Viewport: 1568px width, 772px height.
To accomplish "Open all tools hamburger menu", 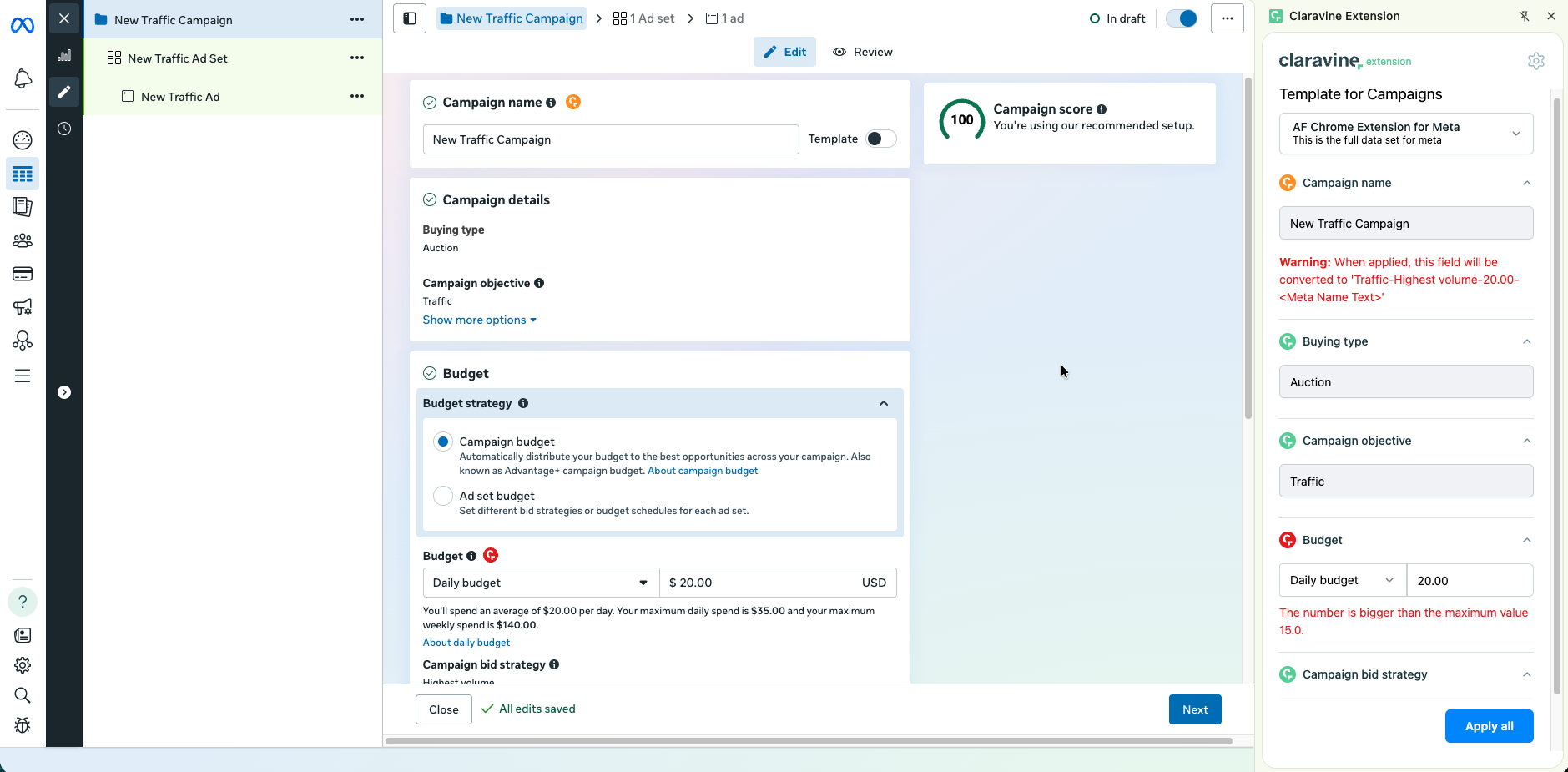I will click(23, 376).
